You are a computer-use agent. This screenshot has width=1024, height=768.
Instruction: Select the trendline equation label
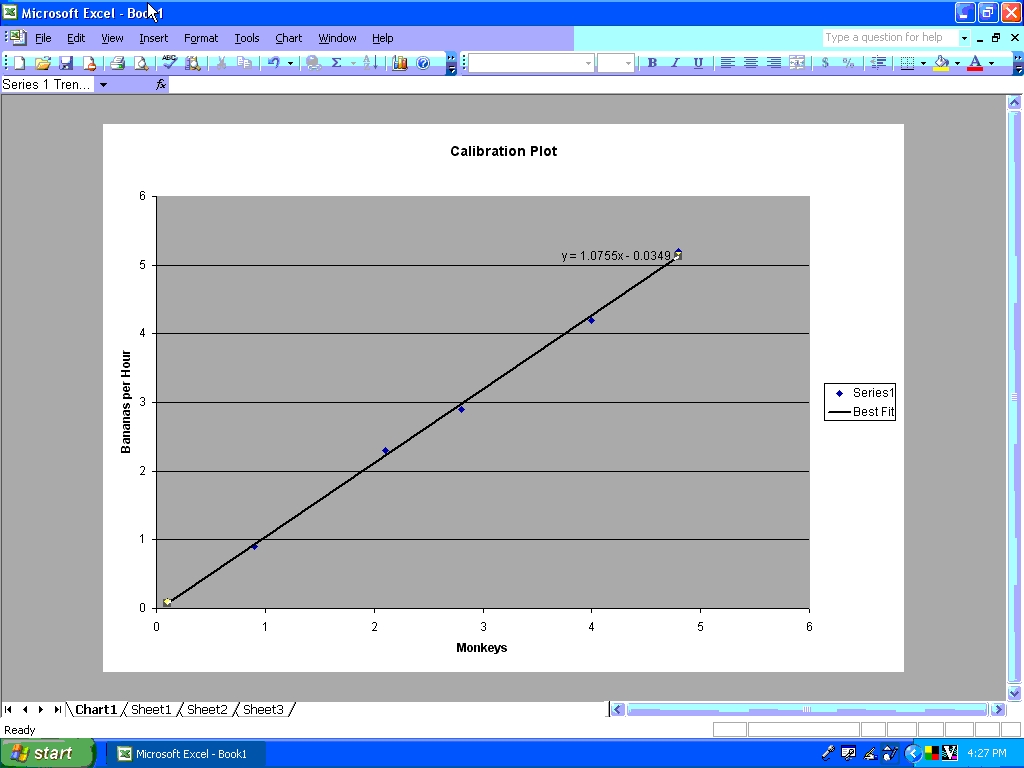[x=615, y=256]
